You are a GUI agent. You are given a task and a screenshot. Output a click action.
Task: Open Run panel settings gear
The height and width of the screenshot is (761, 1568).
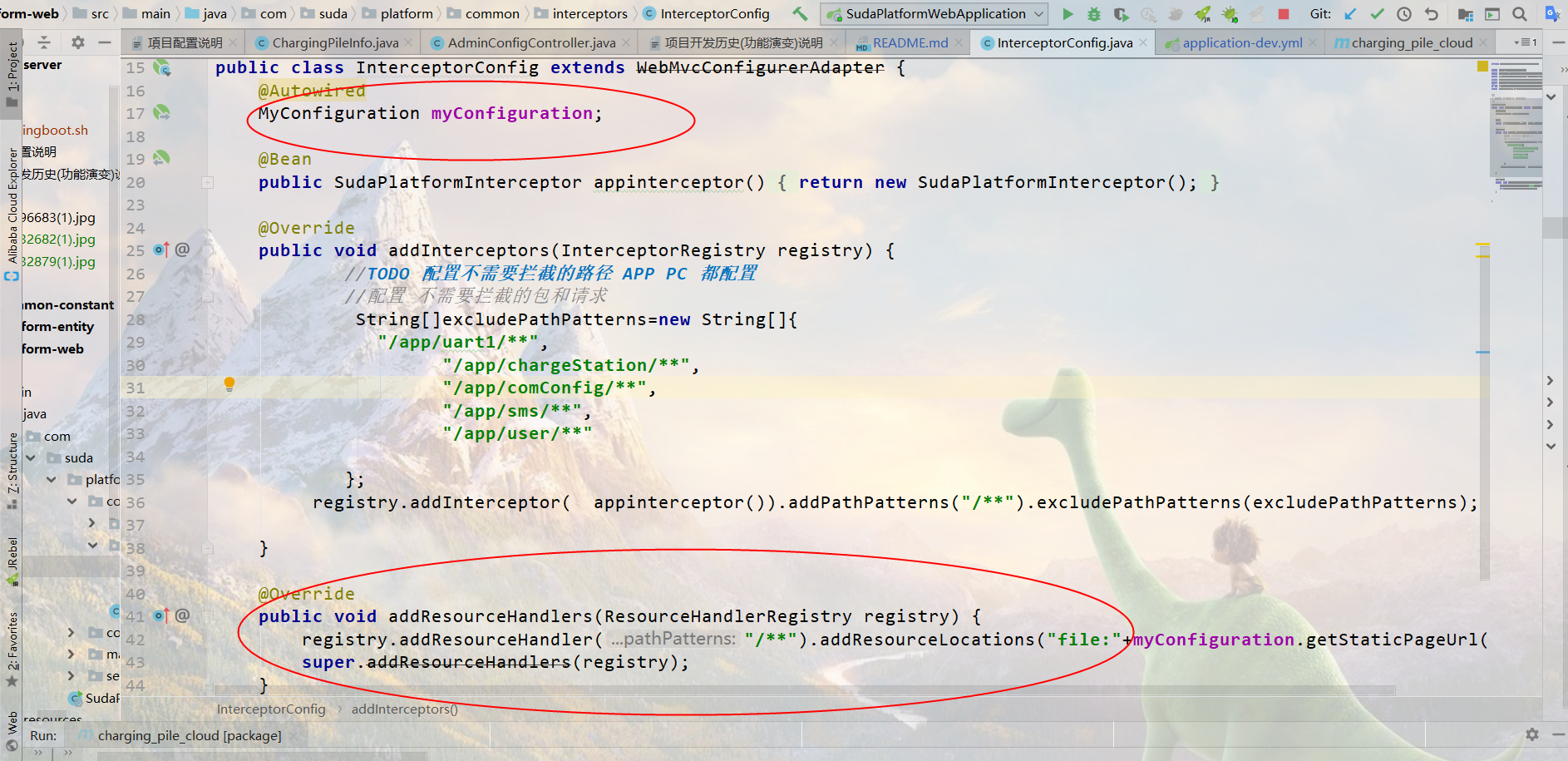pyautogui.click(x=1532, y=734)
